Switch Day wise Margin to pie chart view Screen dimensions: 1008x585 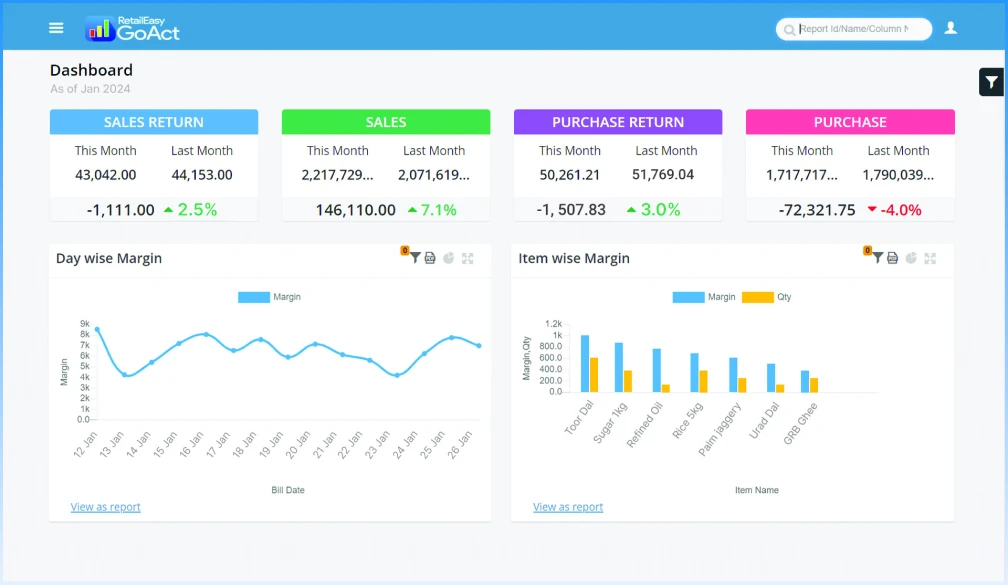448,258
